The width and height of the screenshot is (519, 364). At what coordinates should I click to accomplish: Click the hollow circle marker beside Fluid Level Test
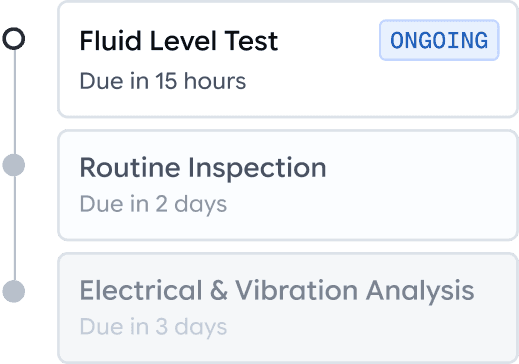pos(14,39)
